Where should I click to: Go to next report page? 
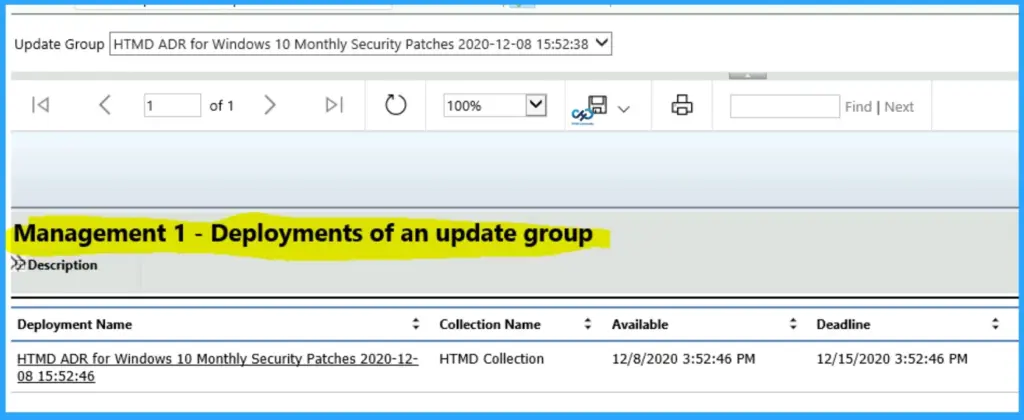click(270, 105)
